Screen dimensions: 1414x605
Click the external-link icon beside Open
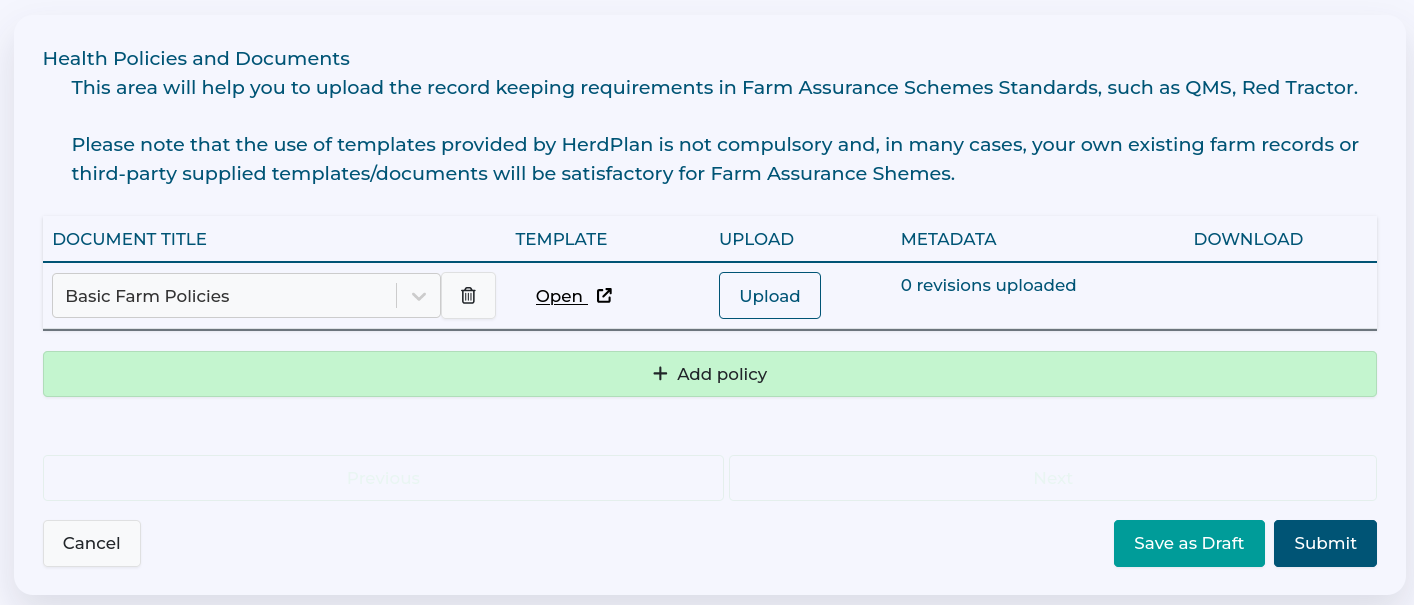(604, 296)
